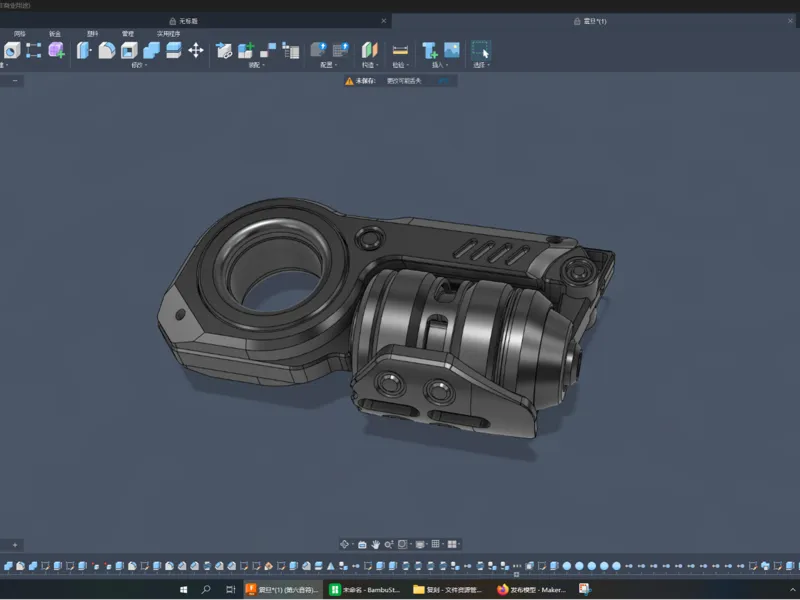Select the Press Pull tool icon
This screenshot has height=600, width=800.
pyautogui.click(x=84, y=50)
